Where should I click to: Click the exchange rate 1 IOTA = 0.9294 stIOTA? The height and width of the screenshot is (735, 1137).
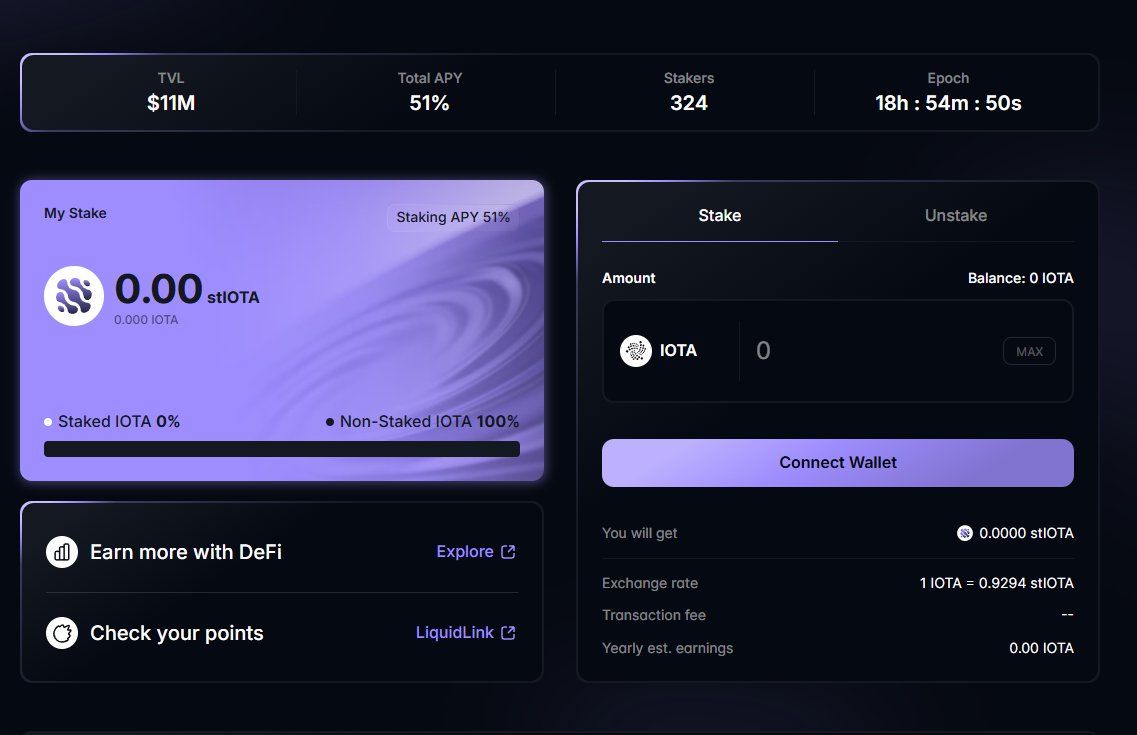[996, 583]
